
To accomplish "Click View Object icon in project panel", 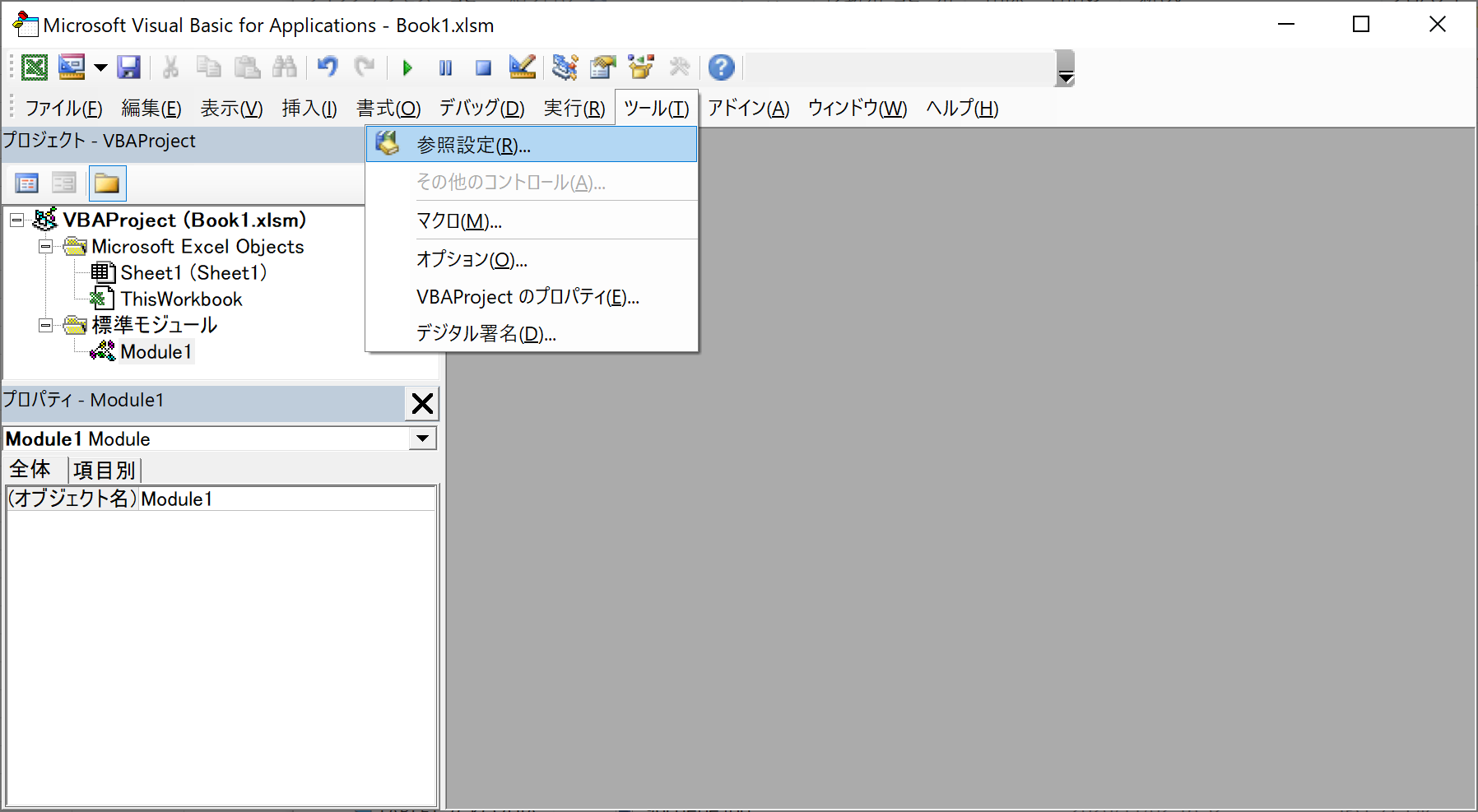I will pyautogui.click(x=64, y=183).
